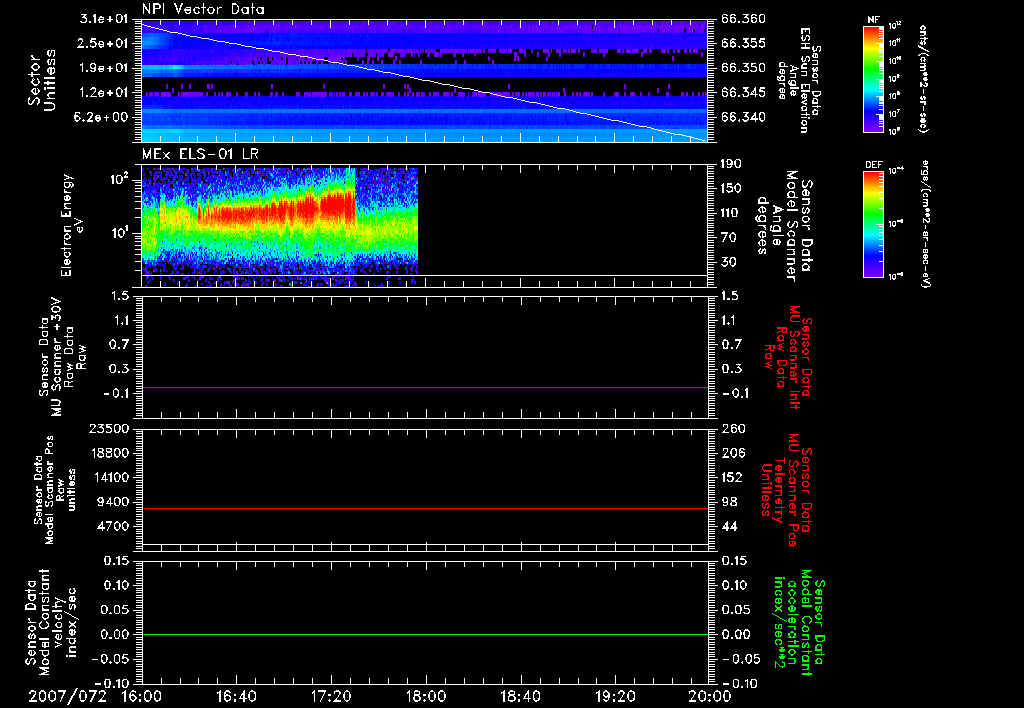The width and height of the screenshot is (1024, 708).
Task: Click the 110 scanner angle tick
Action: 731,213
